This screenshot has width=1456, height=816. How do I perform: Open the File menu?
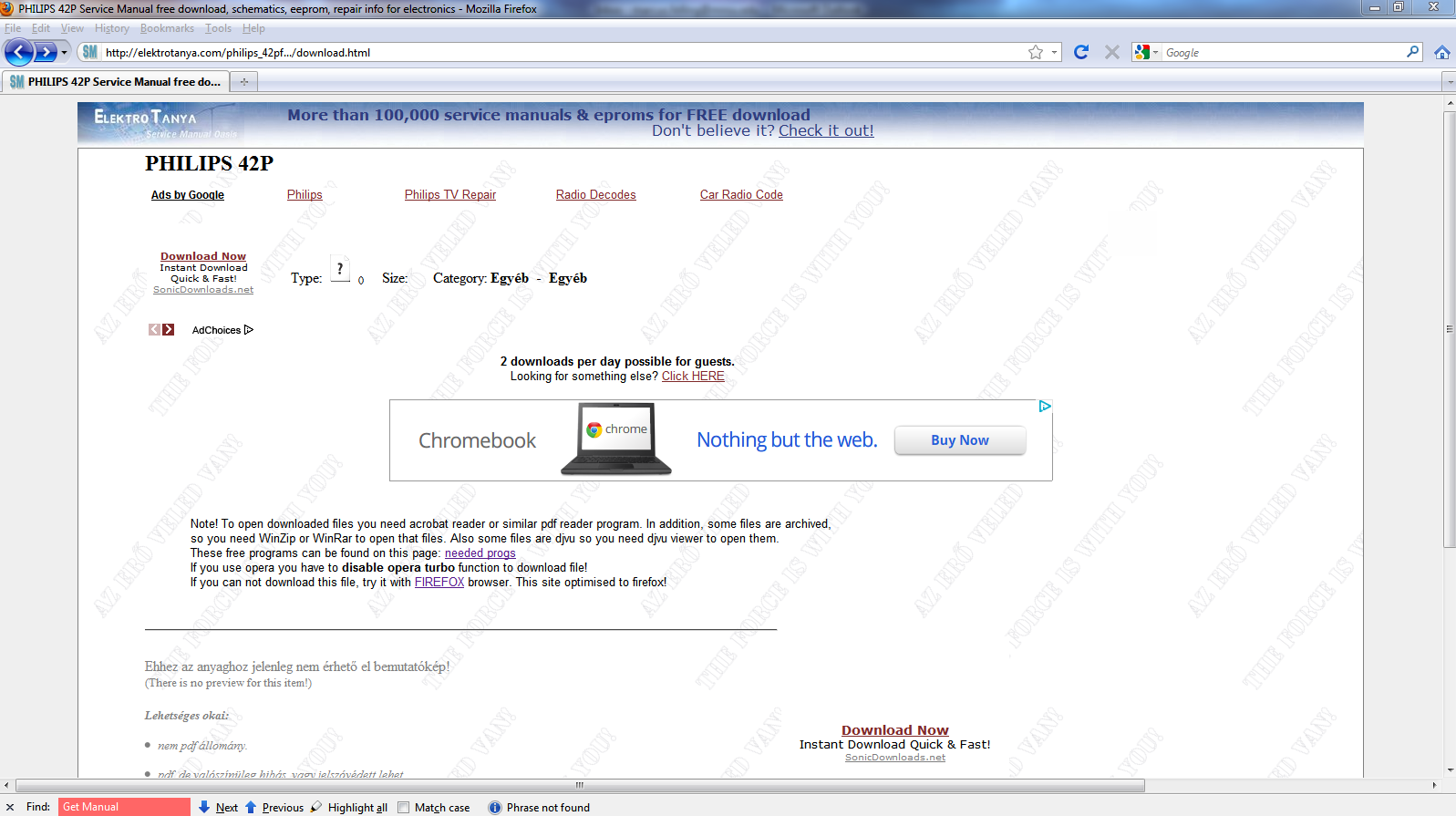pyautogui.click(x=13, y=28)
